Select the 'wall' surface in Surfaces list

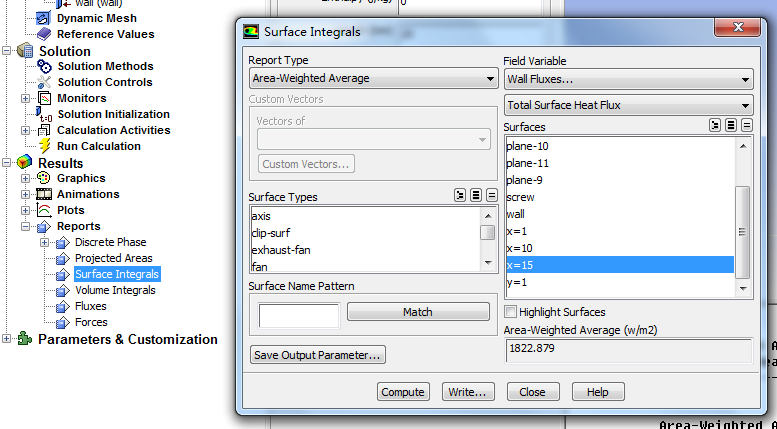click(x=620, y=214)
